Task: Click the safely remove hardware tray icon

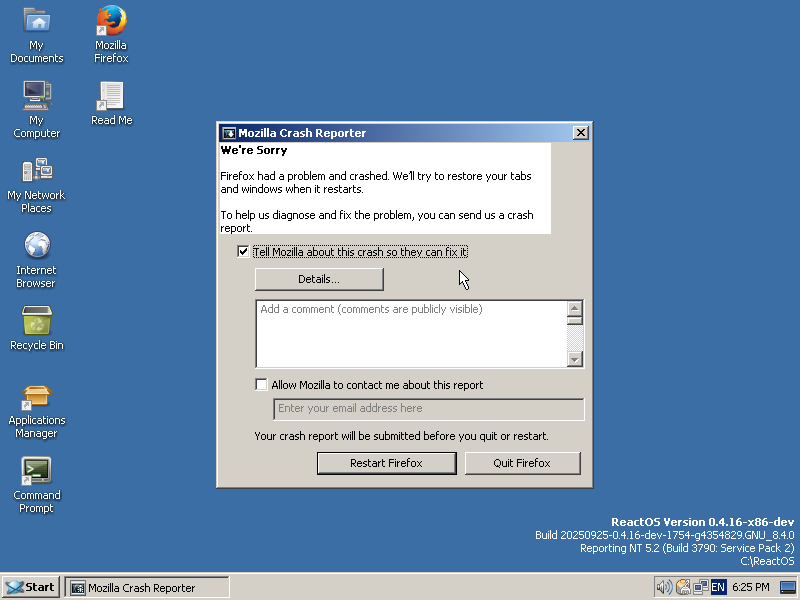Action: tap(683, 587)
